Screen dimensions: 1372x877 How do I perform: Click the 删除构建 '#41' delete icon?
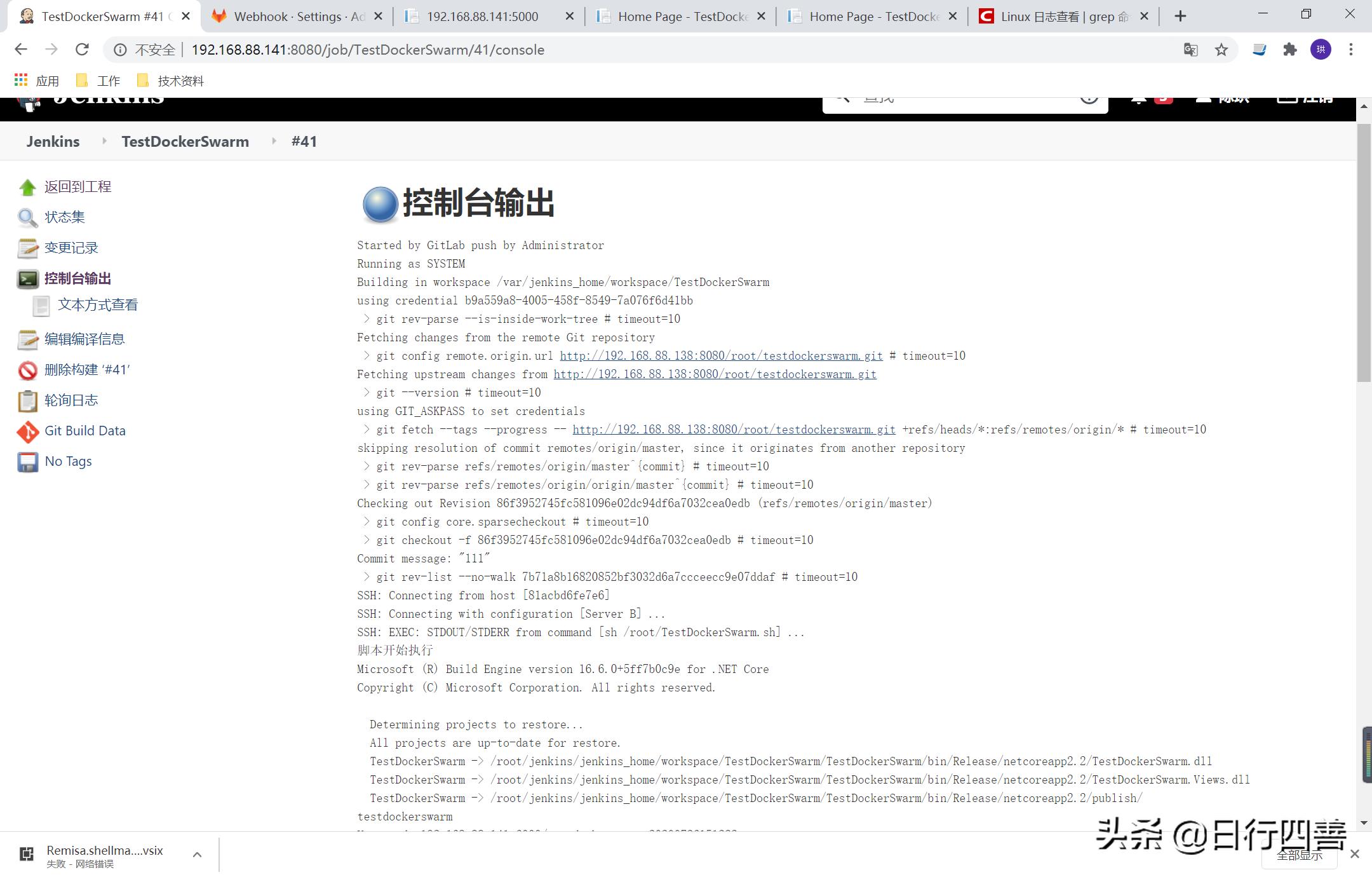27,370
